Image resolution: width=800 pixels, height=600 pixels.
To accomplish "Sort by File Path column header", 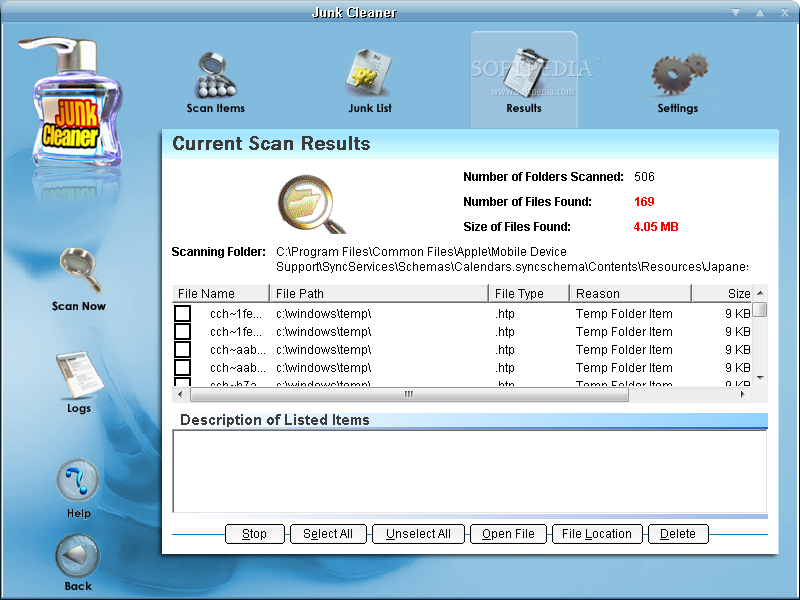I will pos(379,293).
